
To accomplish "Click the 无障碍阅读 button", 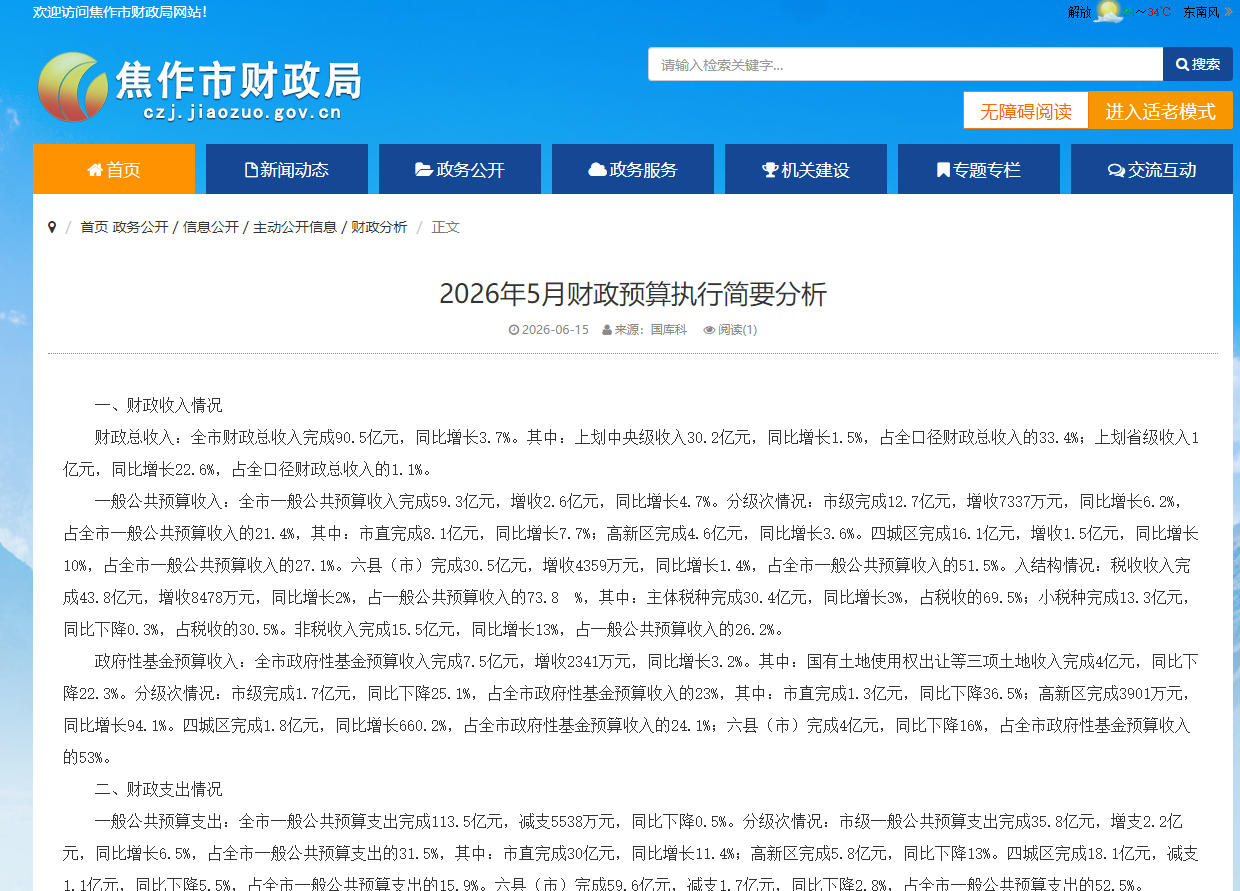I will (1026, 111).
